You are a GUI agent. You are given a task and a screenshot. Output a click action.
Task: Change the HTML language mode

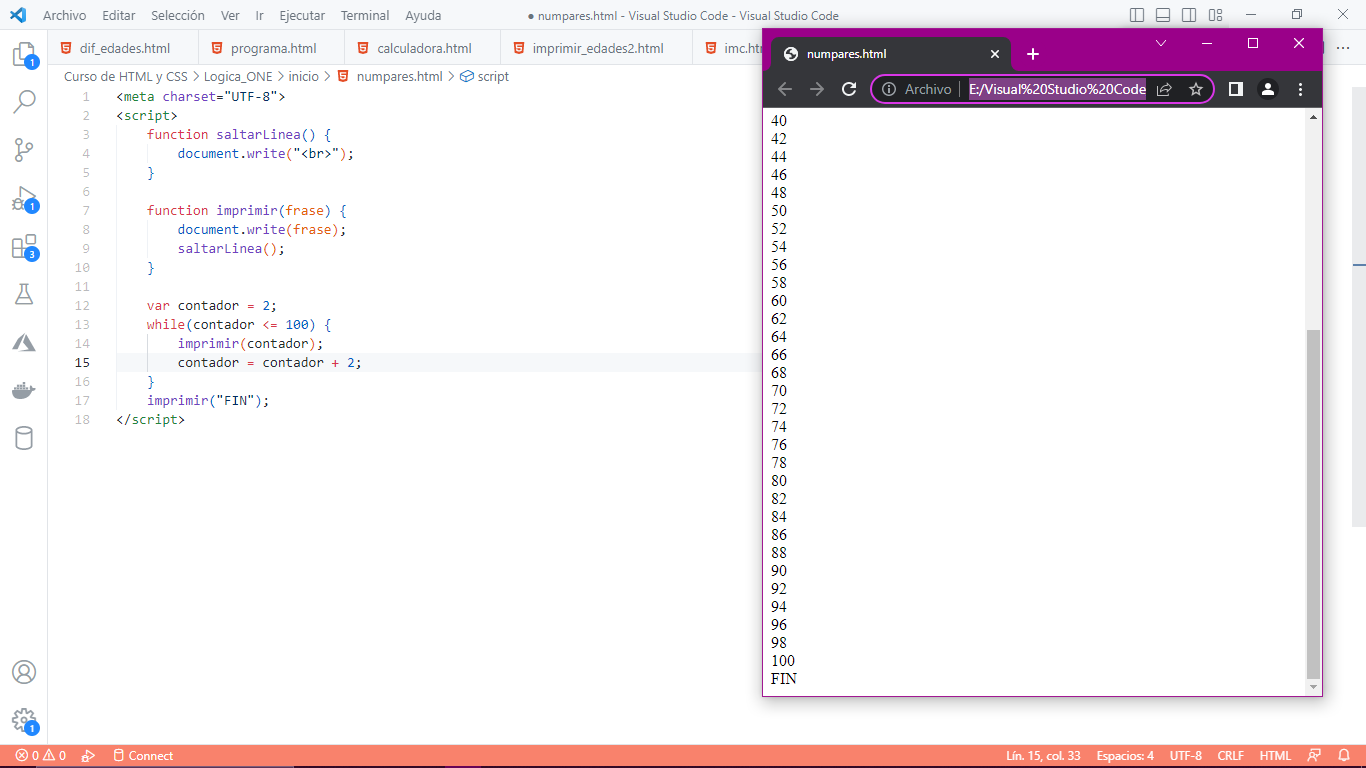tap(1275, 756)
